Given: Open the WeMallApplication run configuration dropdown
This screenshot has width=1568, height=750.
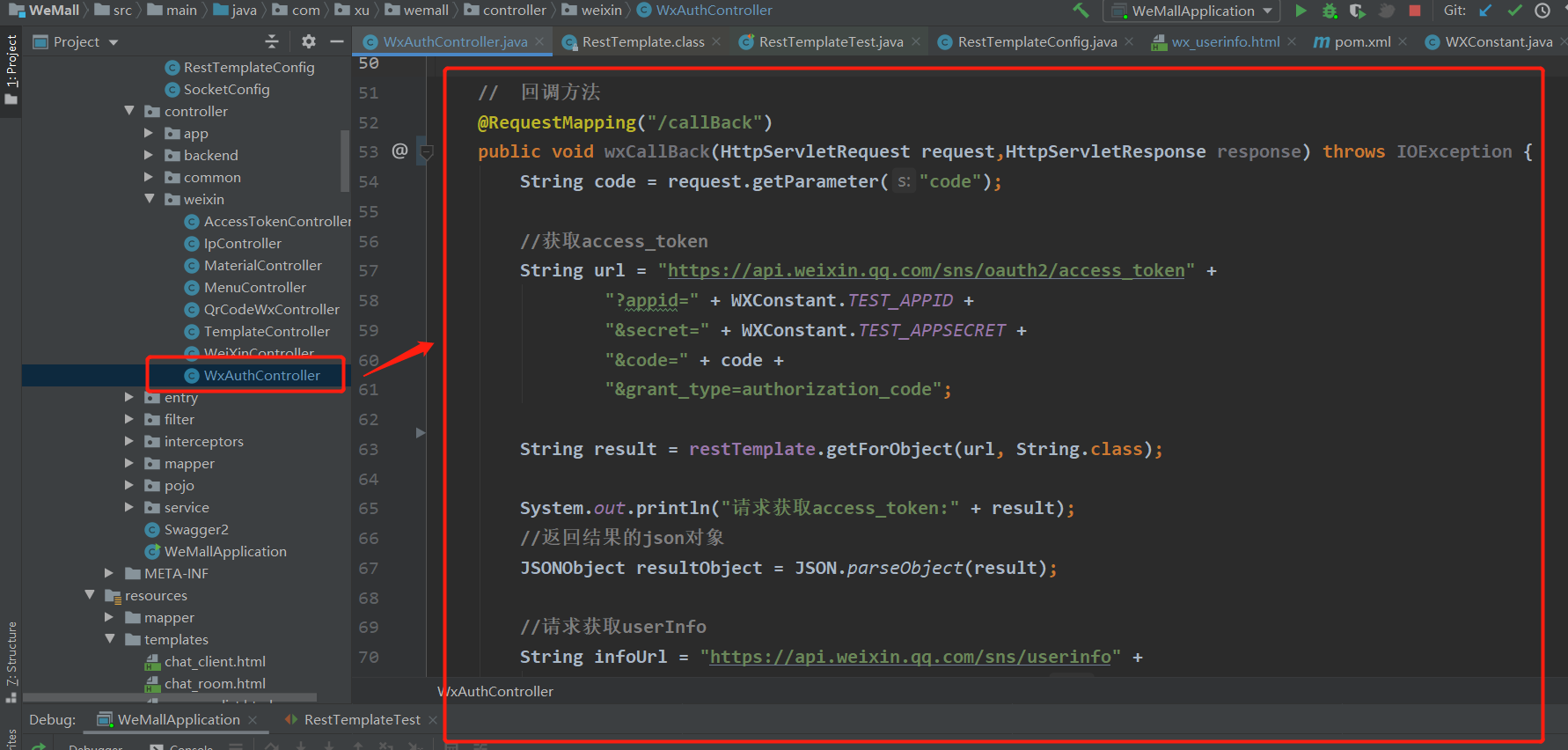Looking at the screenshot, I should click(1192, 11).
